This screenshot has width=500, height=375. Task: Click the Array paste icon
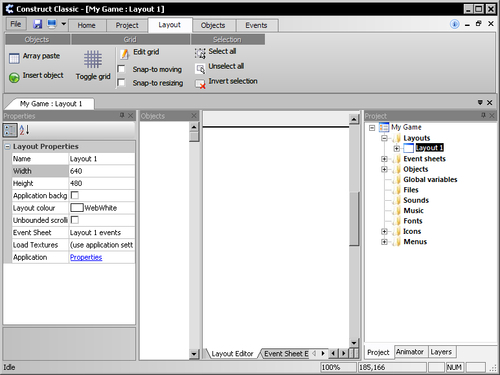point(14,58)
